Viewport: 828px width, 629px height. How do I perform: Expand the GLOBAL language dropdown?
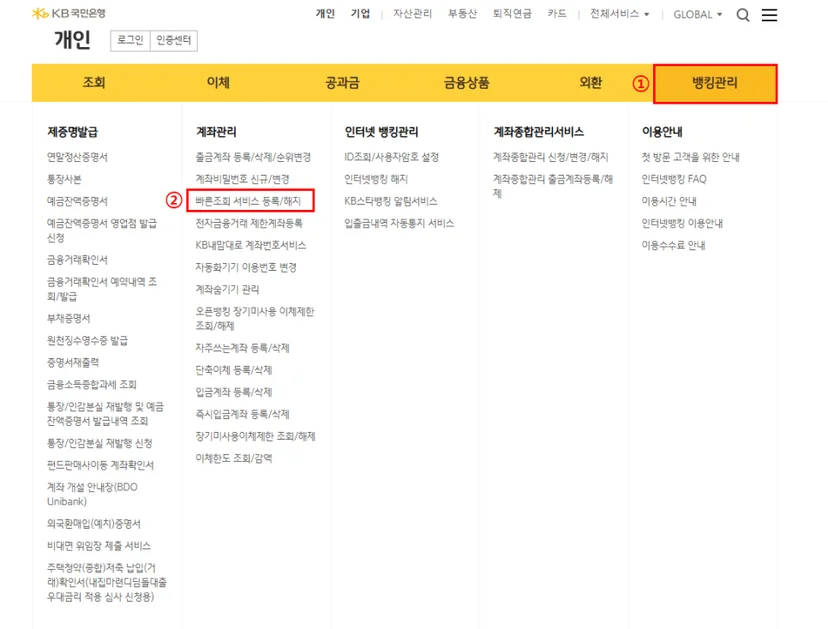(x=698, y=15)
